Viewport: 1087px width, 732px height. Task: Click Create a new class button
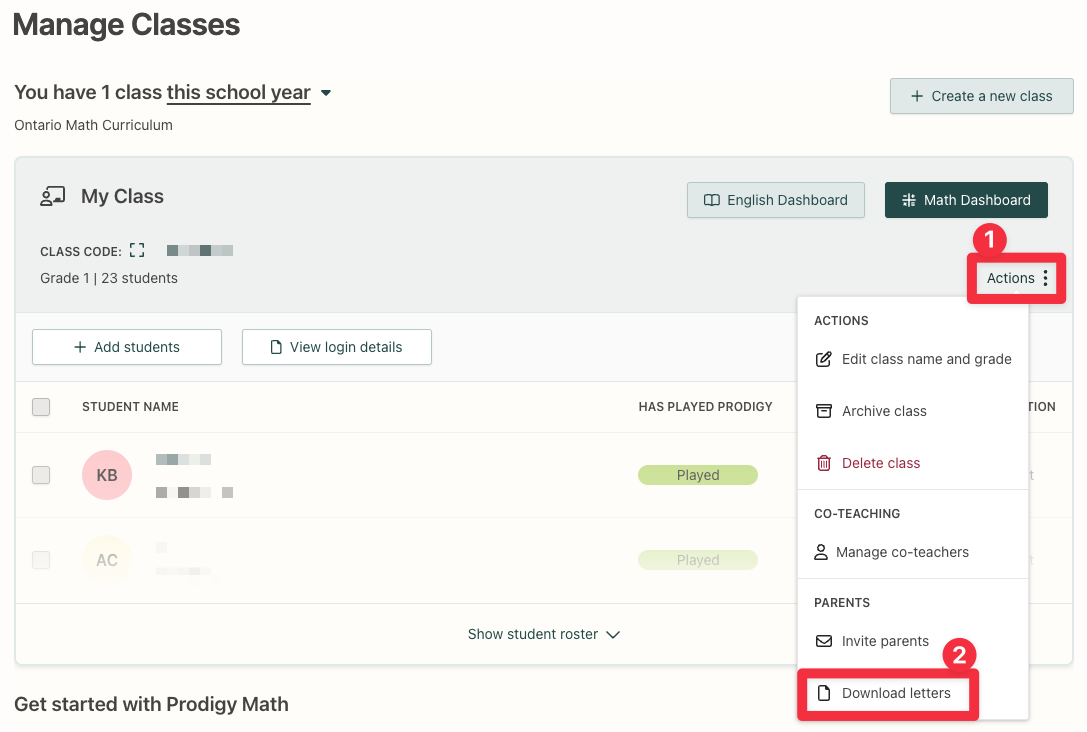[981, 96]
